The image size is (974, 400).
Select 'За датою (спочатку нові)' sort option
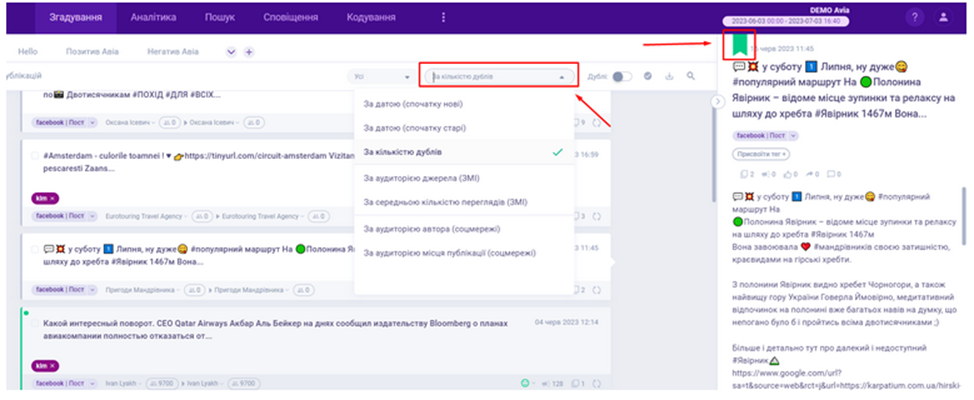412,104
